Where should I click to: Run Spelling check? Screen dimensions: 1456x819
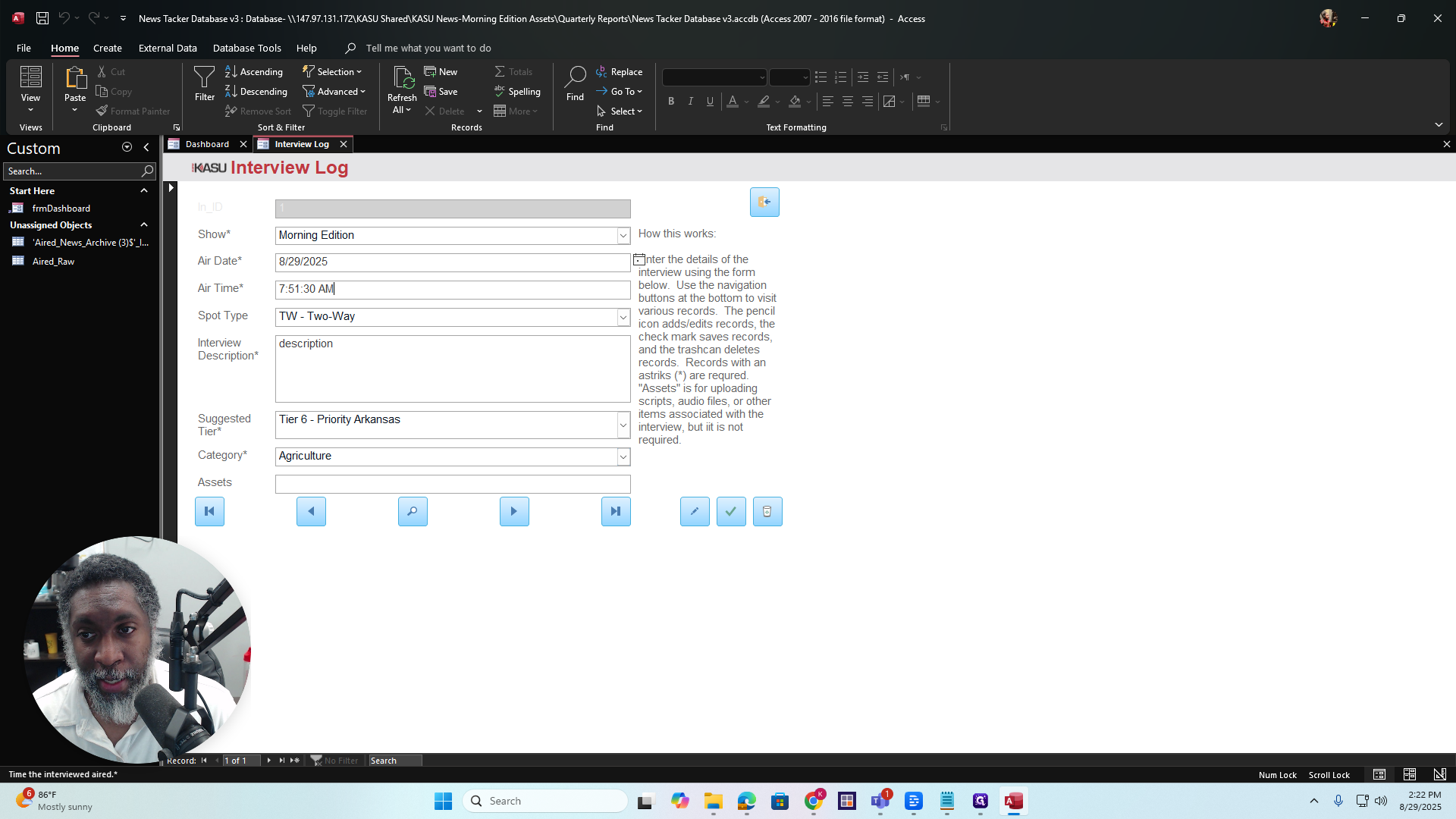[x=517, y=91]
